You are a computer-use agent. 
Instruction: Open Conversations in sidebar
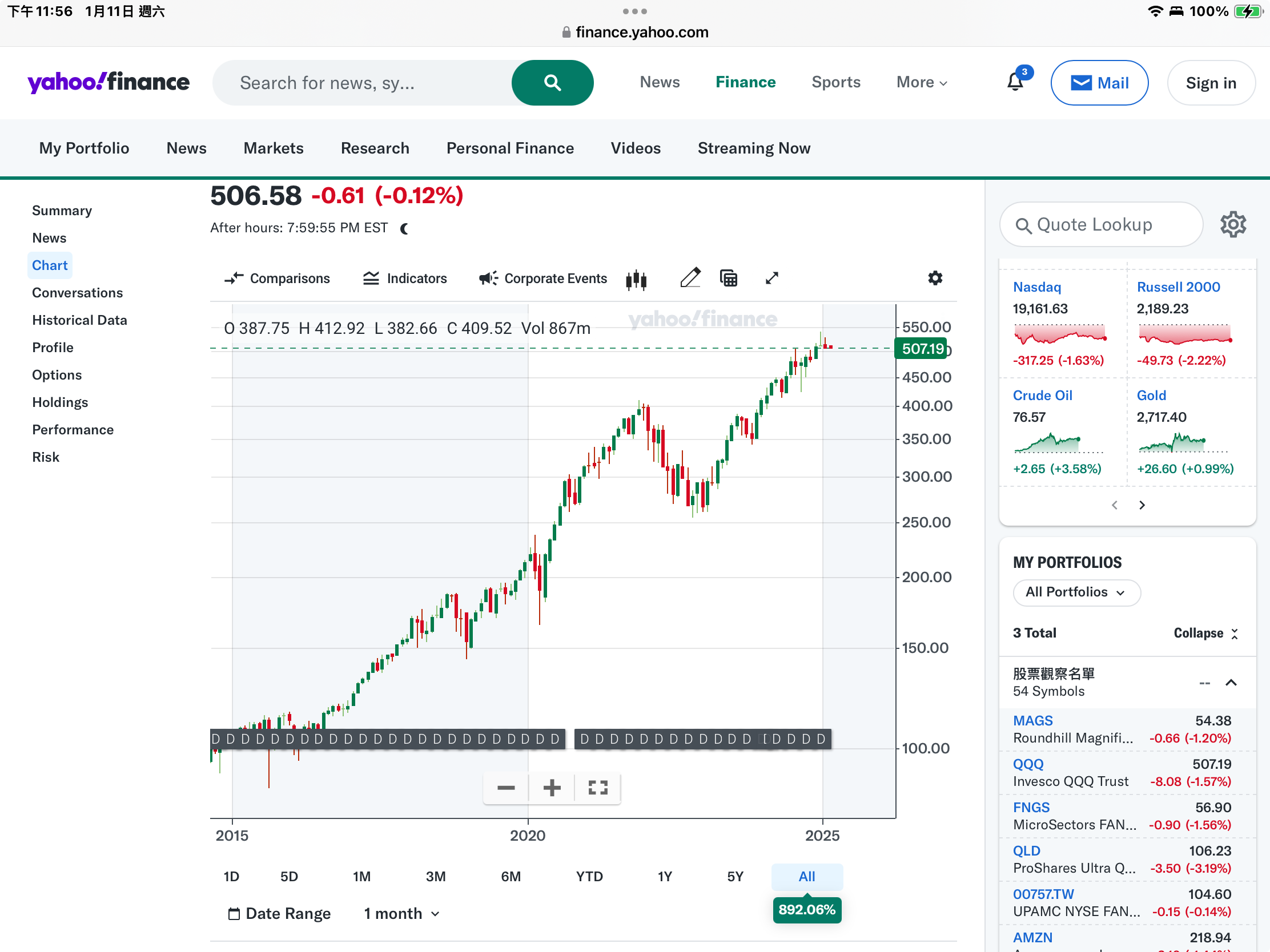point(78,293)
